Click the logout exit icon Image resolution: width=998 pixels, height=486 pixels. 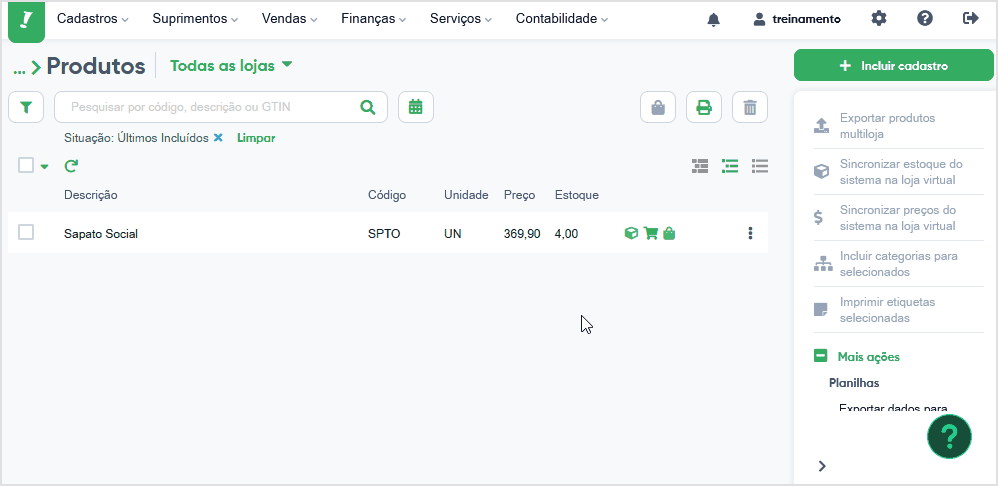point(971,18)
